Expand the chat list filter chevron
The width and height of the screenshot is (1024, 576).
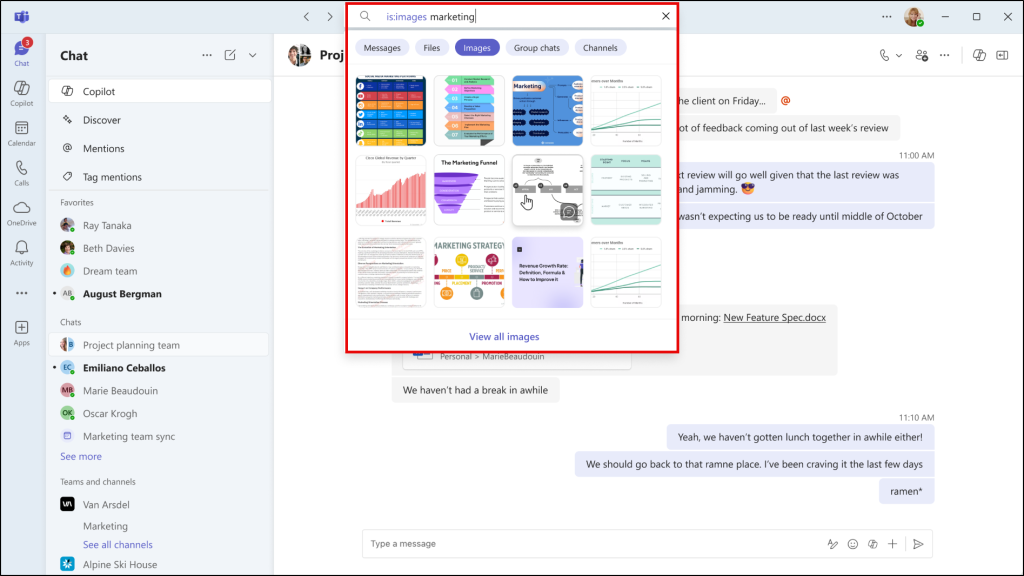(253, 56)
